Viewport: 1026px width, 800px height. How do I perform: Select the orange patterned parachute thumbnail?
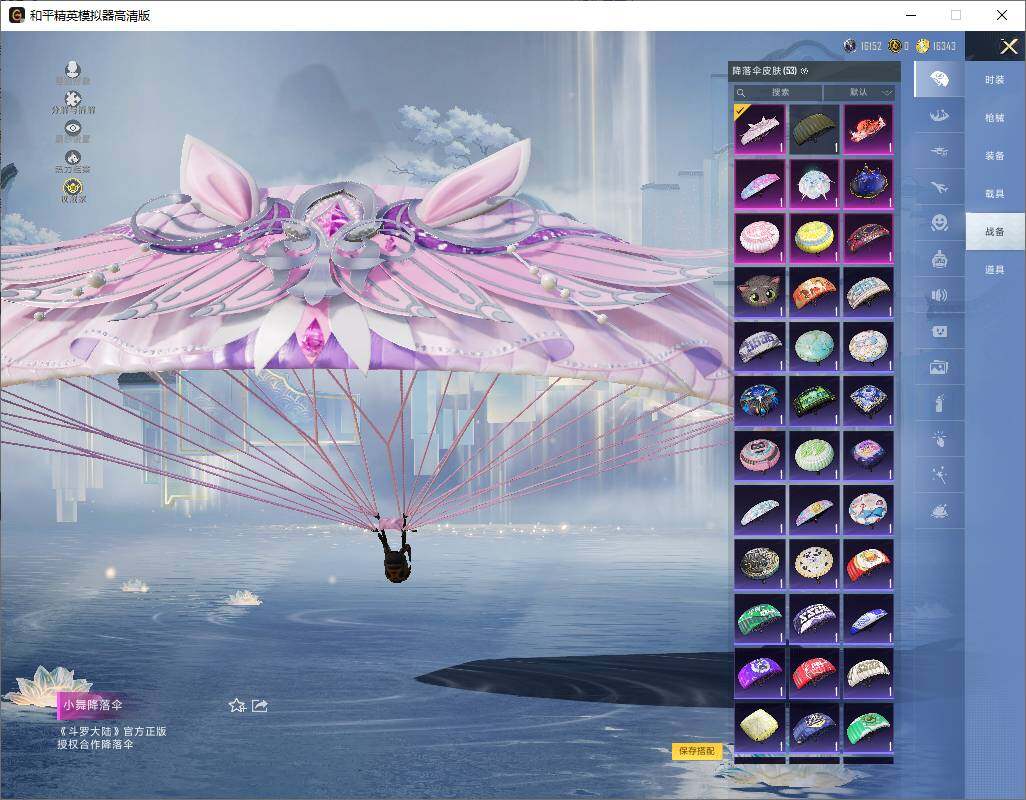click(x=814, y=292)
